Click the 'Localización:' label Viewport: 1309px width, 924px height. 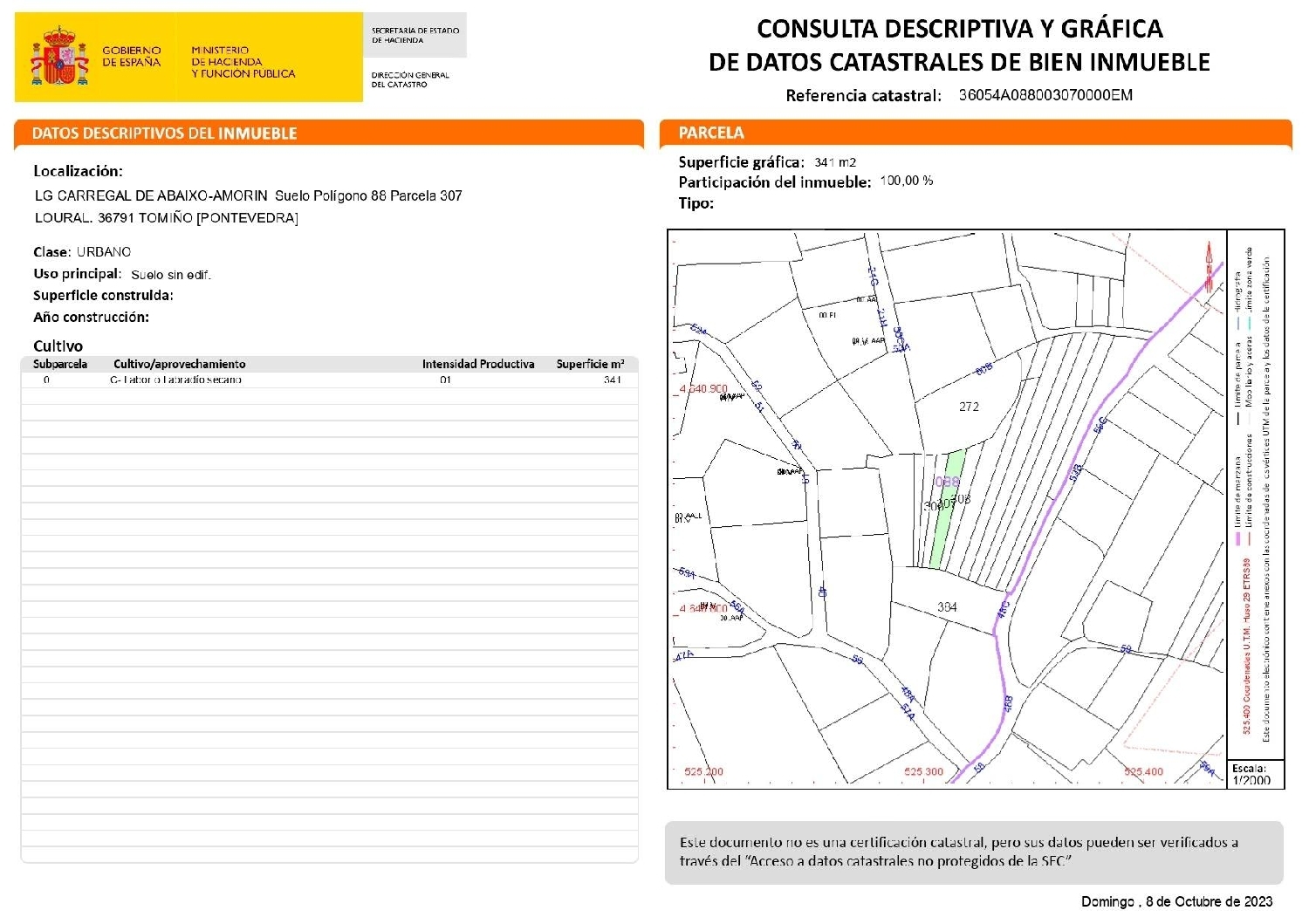[79, 171]
